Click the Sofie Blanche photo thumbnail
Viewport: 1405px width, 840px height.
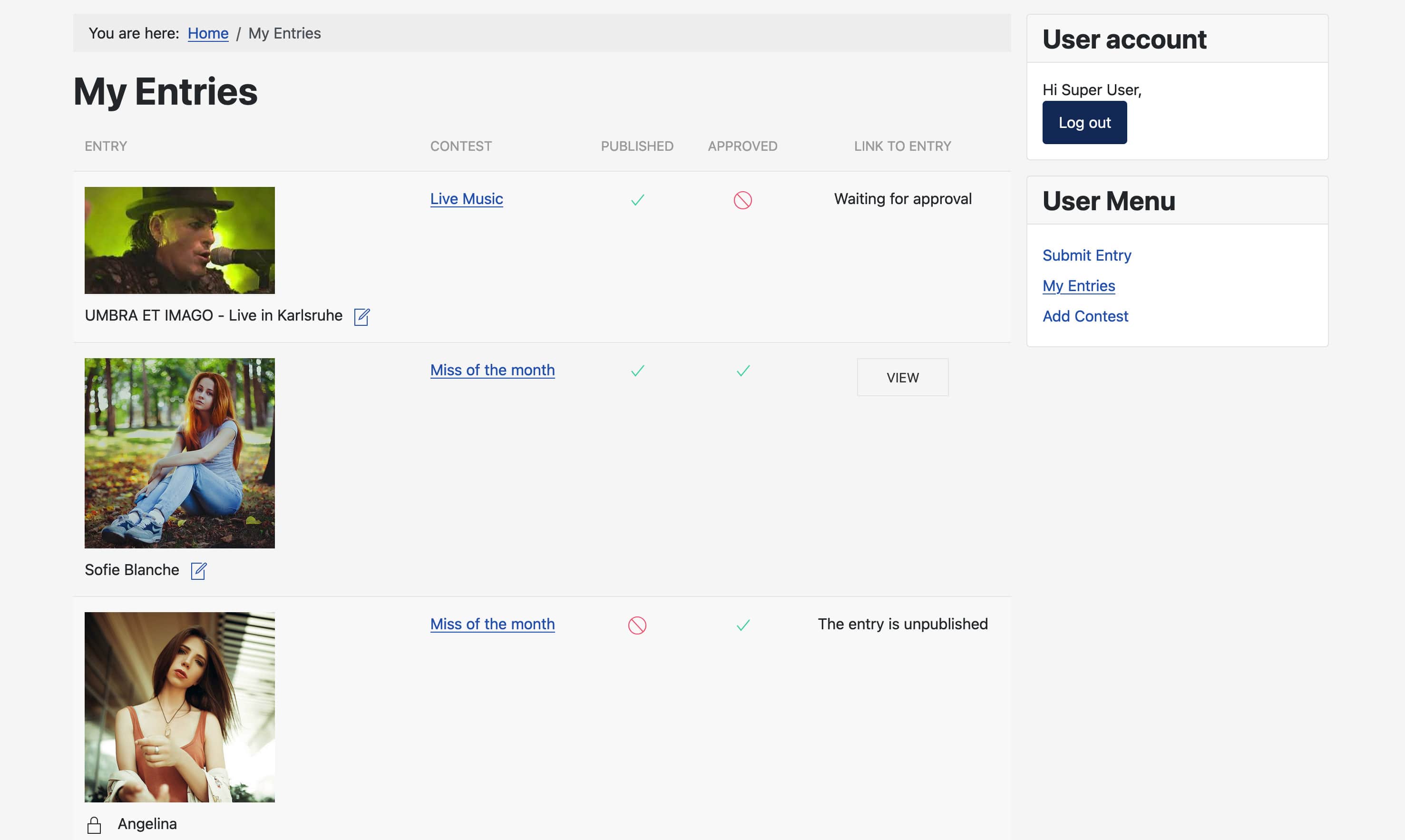click(179, 453)
